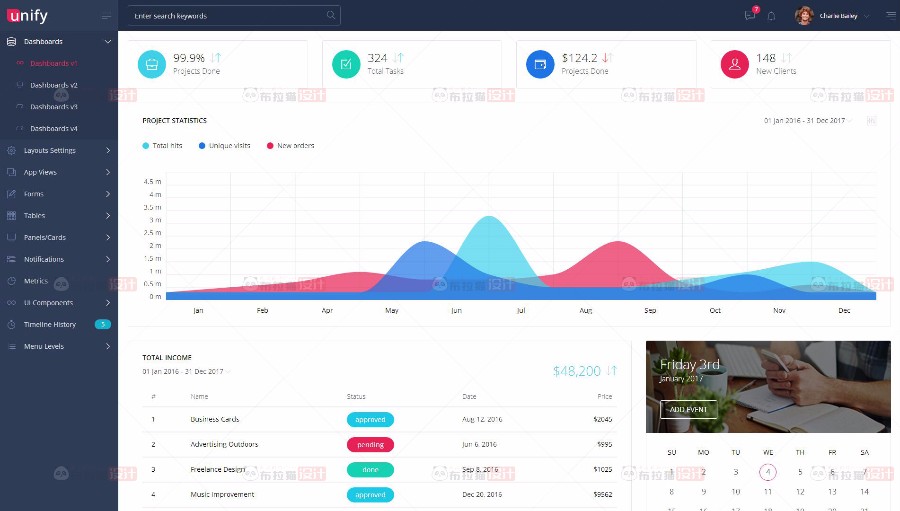The height and width of the screenshot is (511, 900).
Task: Open Total Income date range dropdown
Action: [187, 371]
